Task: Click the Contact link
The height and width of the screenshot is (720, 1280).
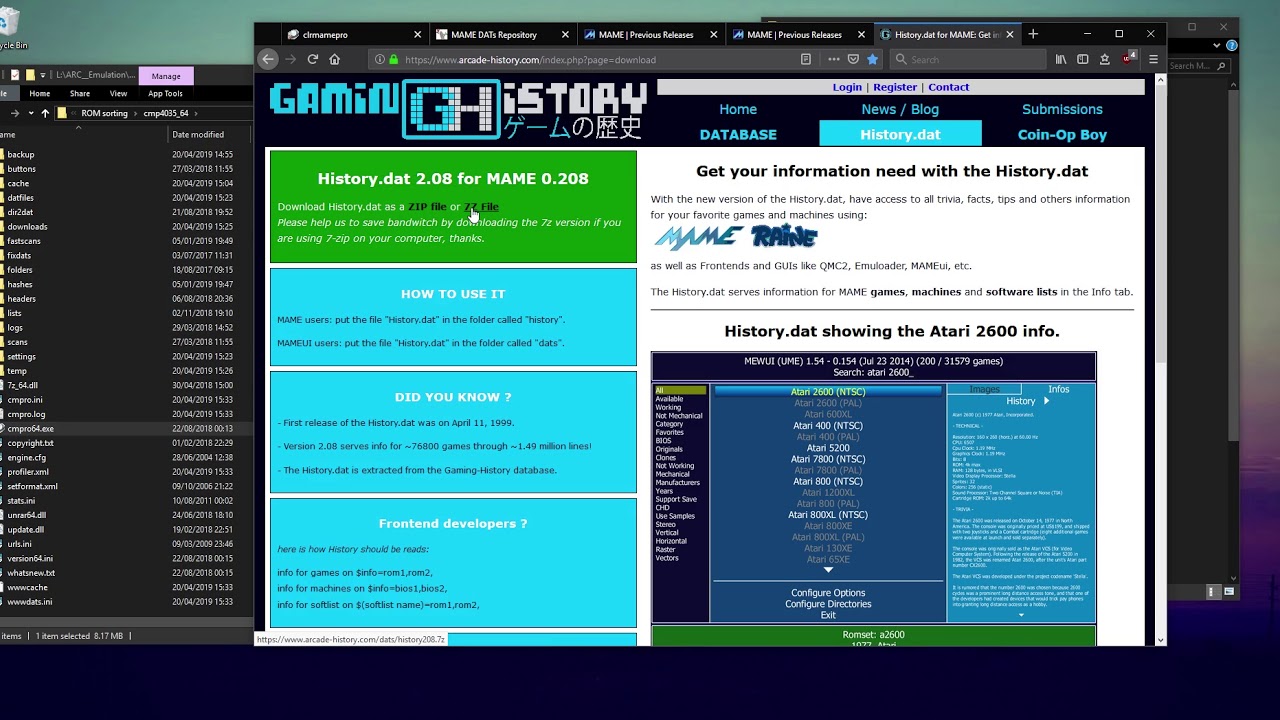Action: pos(949,87)
